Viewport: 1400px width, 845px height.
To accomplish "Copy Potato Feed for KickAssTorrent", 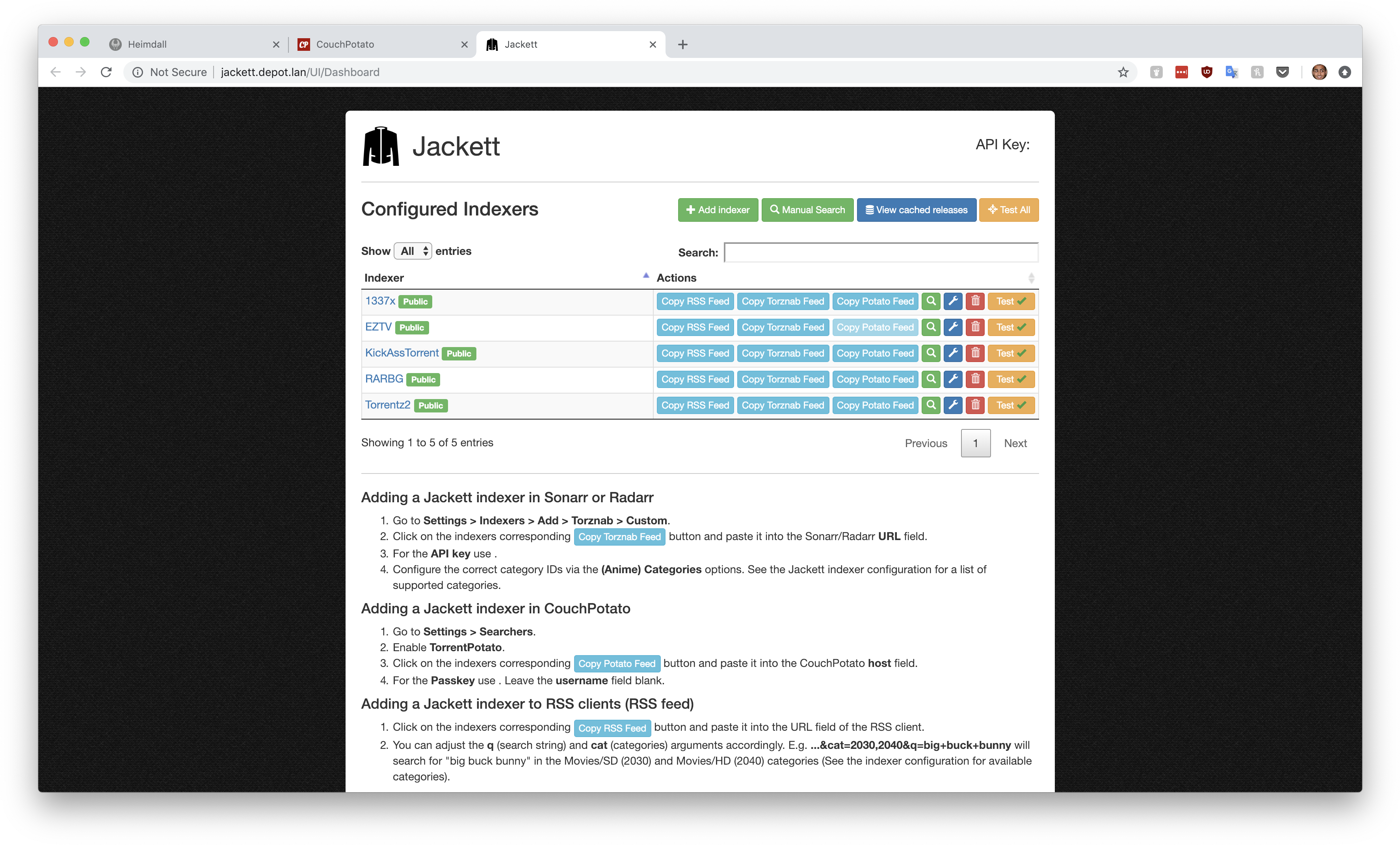I will [875, 353].
